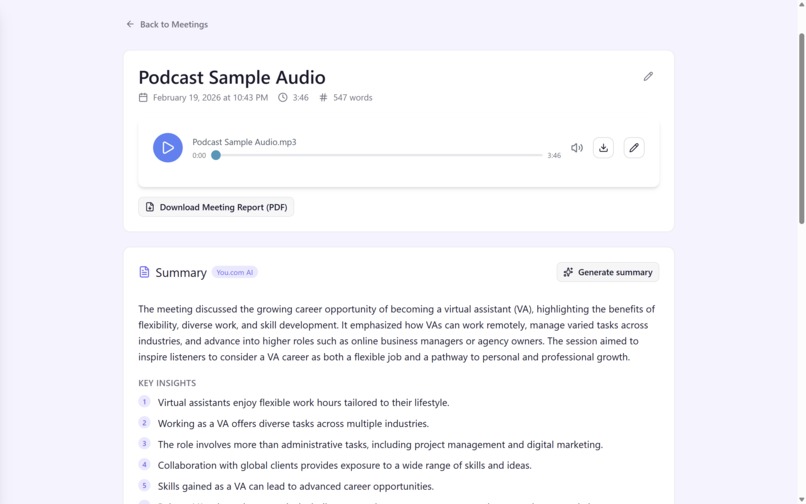This screenshot has height=504, width=806.
Task: Download the audio file using the download icon
Action: click(603, 148)
